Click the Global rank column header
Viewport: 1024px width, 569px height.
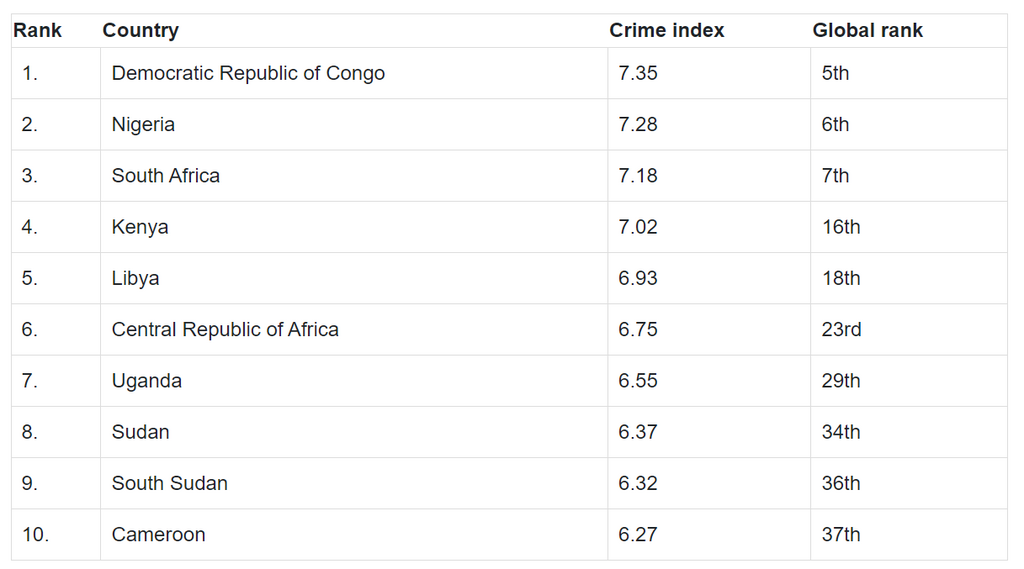pos(867,30)
